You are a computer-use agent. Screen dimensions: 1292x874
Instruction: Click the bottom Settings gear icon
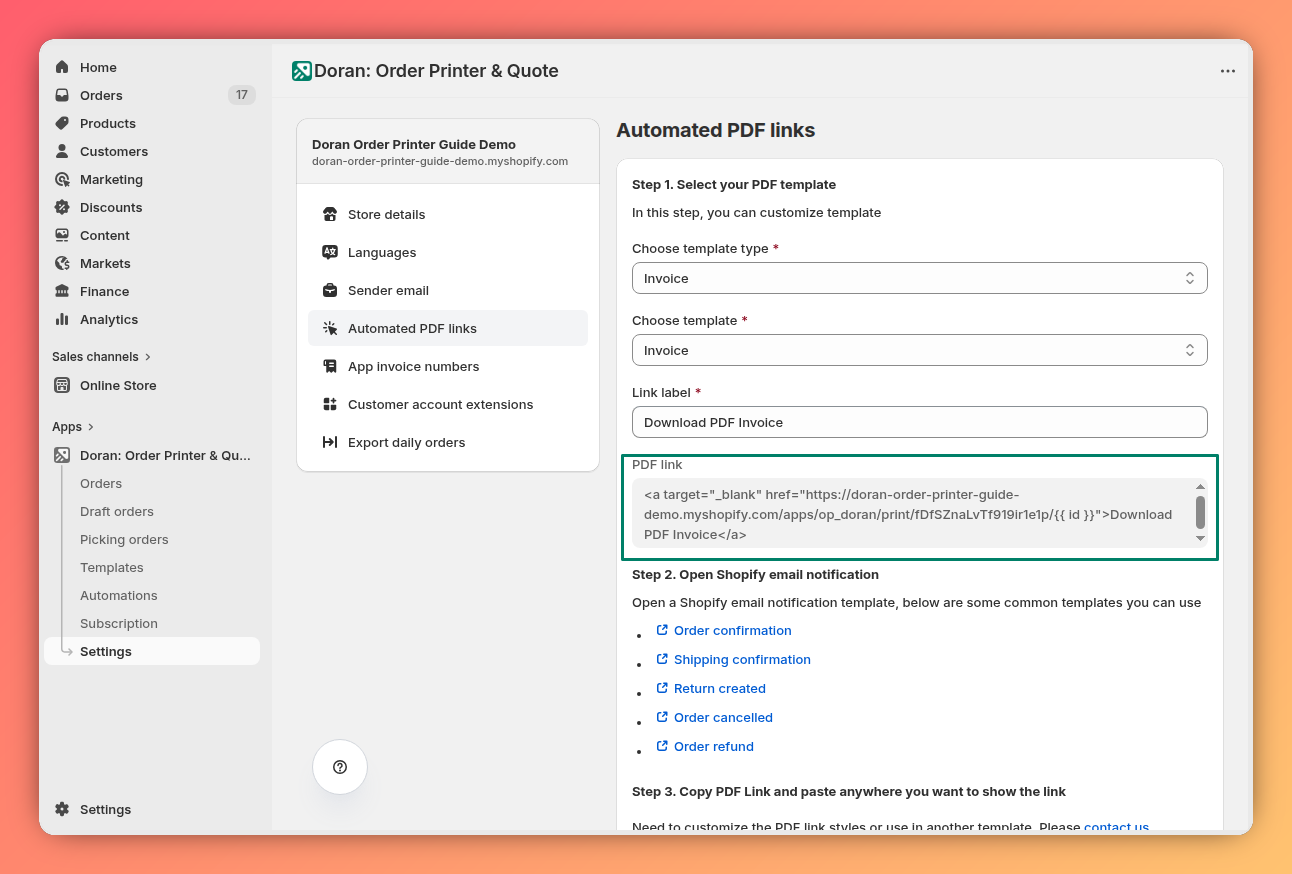[x=62, y=809]
